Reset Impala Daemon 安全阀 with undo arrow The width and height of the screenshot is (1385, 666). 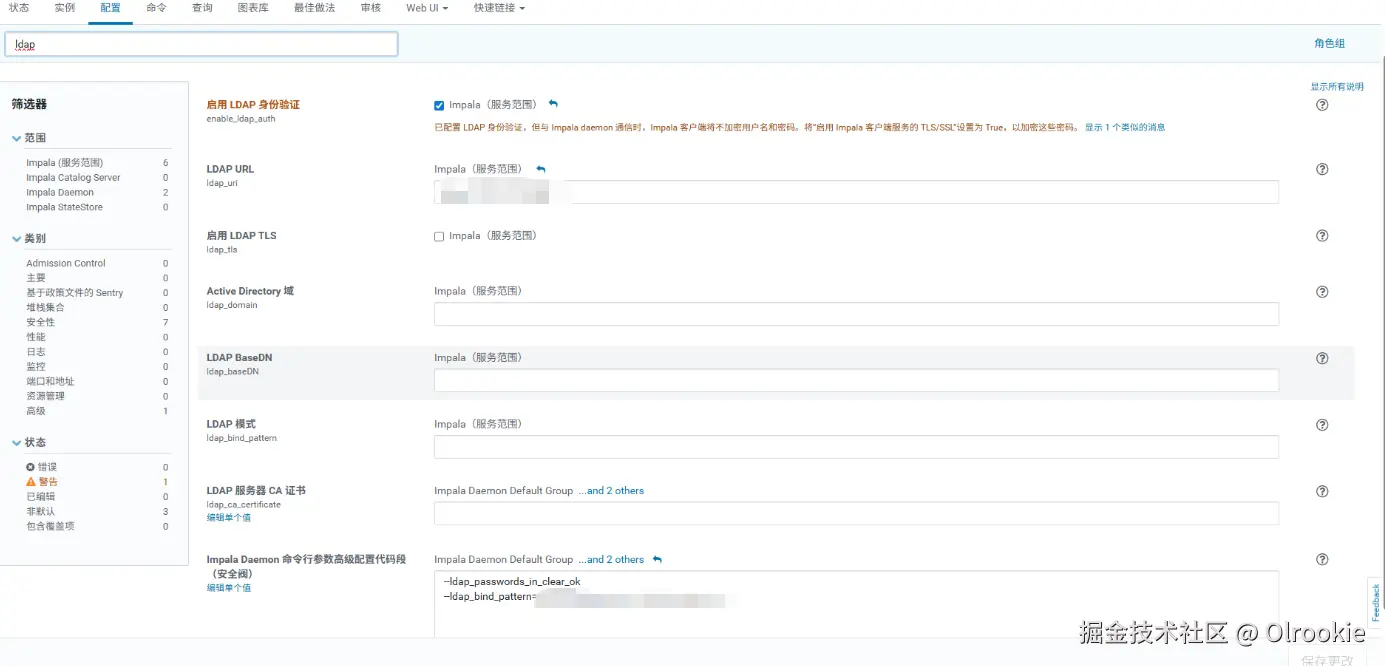[x=657, y=559]
